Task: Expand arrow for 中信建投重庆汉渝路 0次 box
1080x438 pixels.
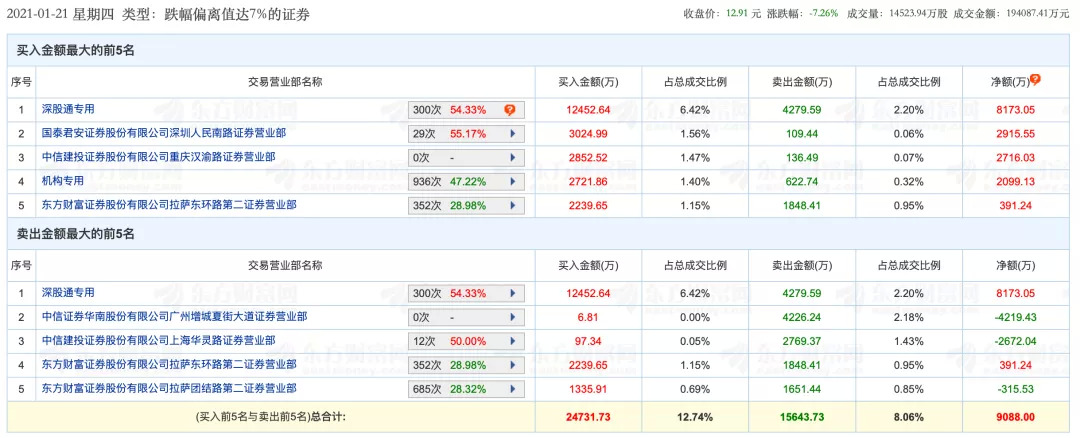Action: 511,157
